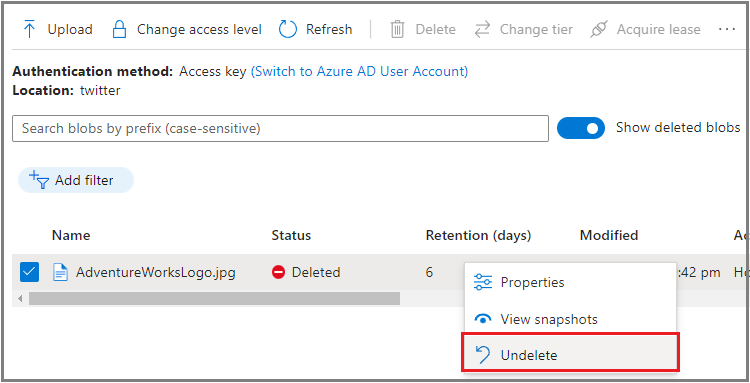Focus the Search blobs by prefix field
The height and width of the screenshot is (383, 750).
click(x=280, y=128)
